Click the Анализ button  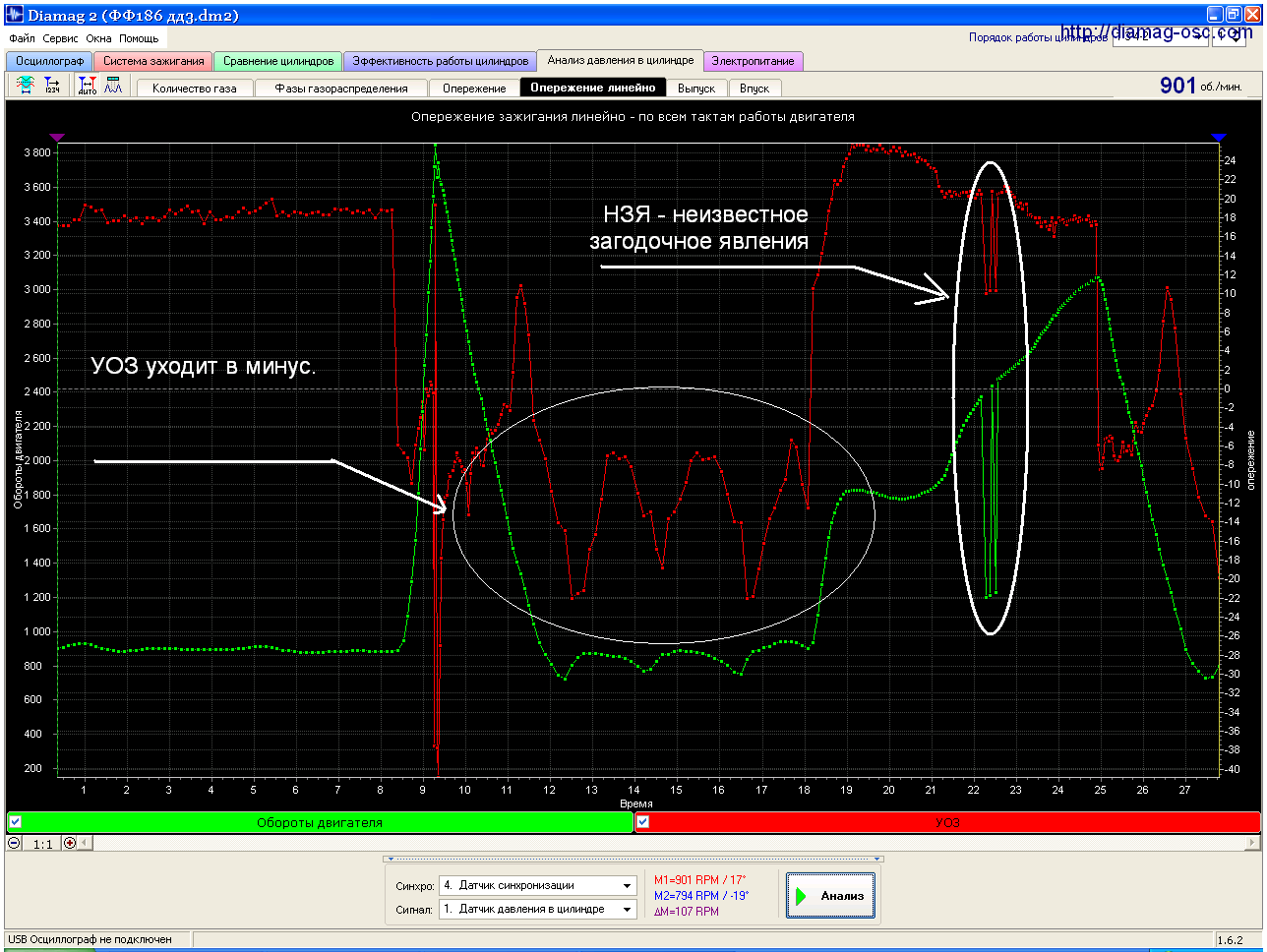(x=831, y=895)
